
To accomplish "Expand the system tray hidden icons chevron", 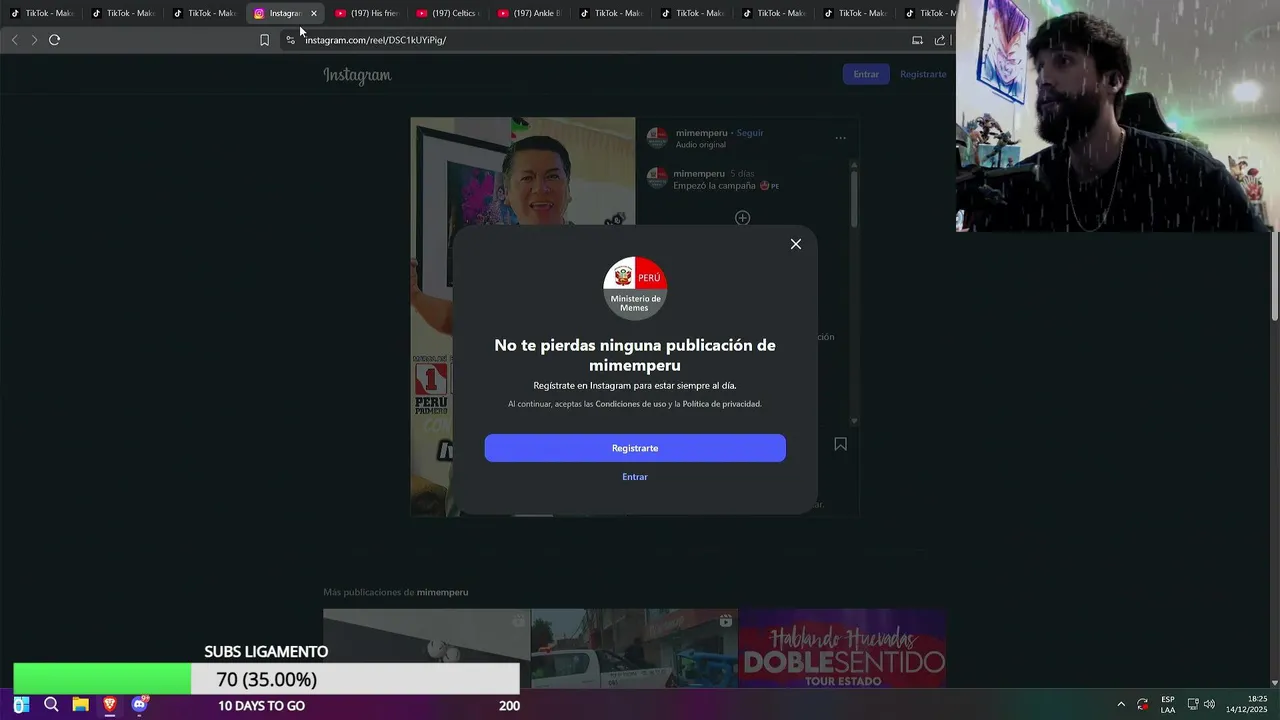I will click(1121, 705).
